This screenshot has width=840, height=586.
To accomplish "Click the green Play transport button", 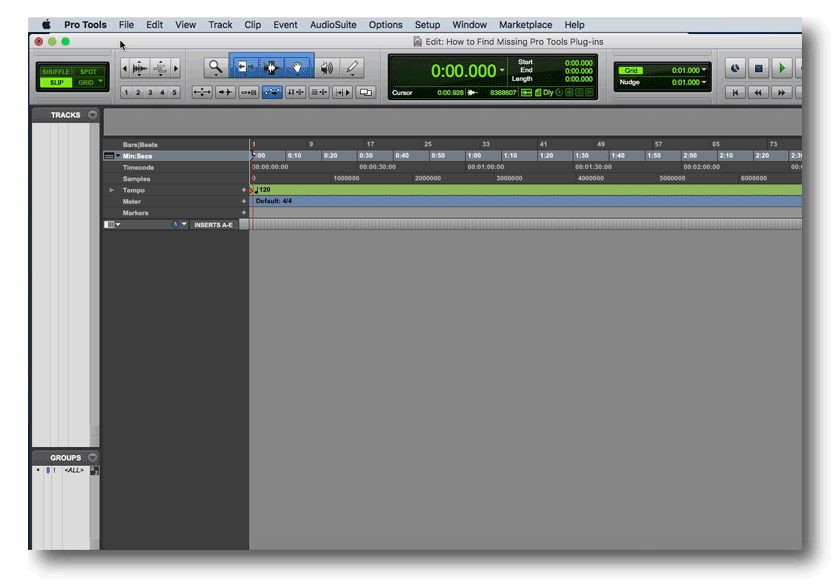I will click(782, 69).
